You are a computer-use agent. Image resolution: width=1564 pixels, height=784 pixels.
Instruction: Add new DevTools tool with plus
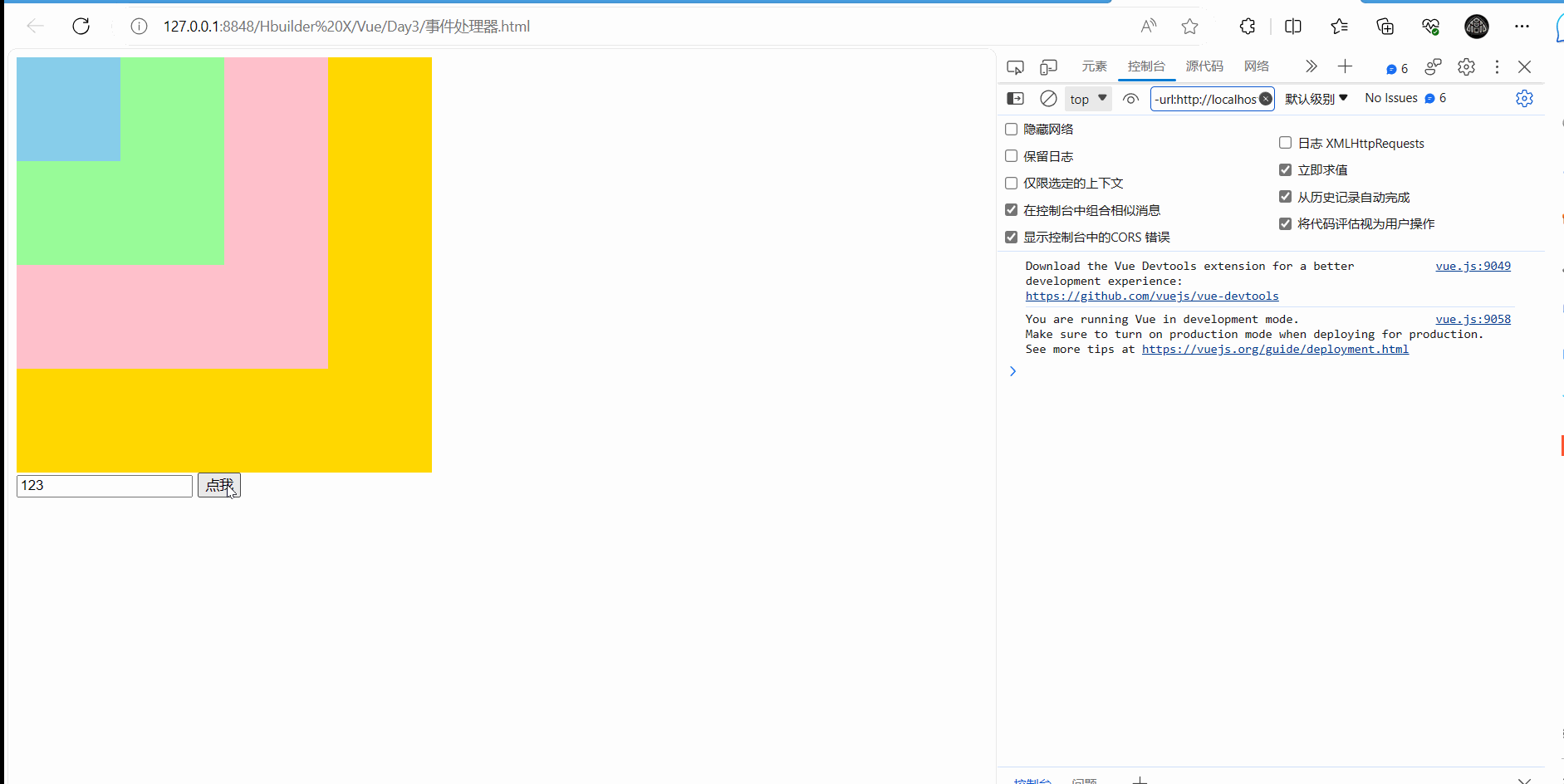(1345, 66)
